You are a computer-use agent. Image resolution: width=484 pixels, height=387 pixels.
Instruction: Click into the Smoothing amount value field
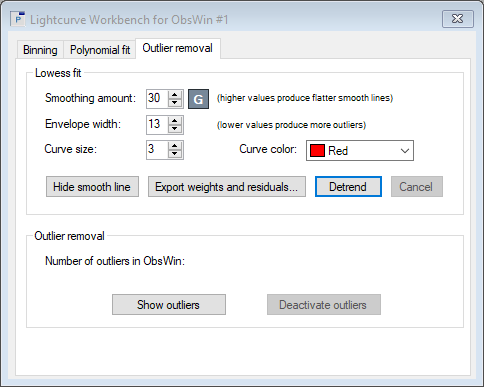[157, 99]
